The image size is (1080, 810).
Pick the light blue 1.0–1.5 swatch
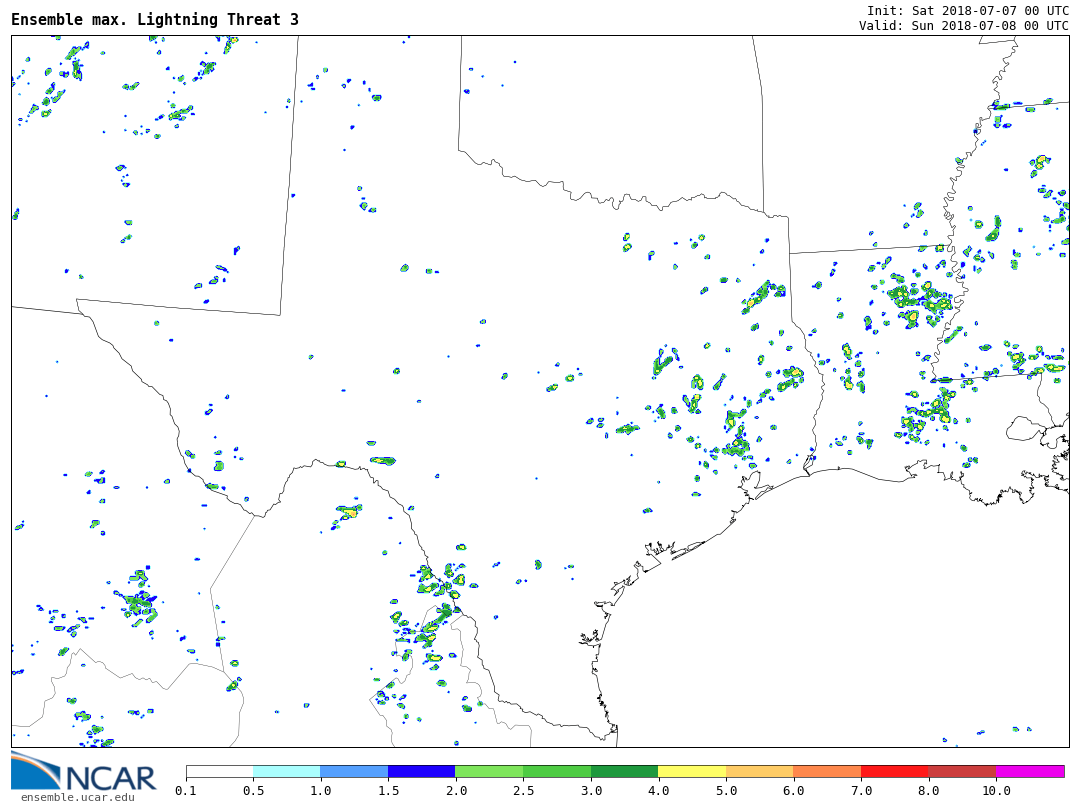pos(355,771)
